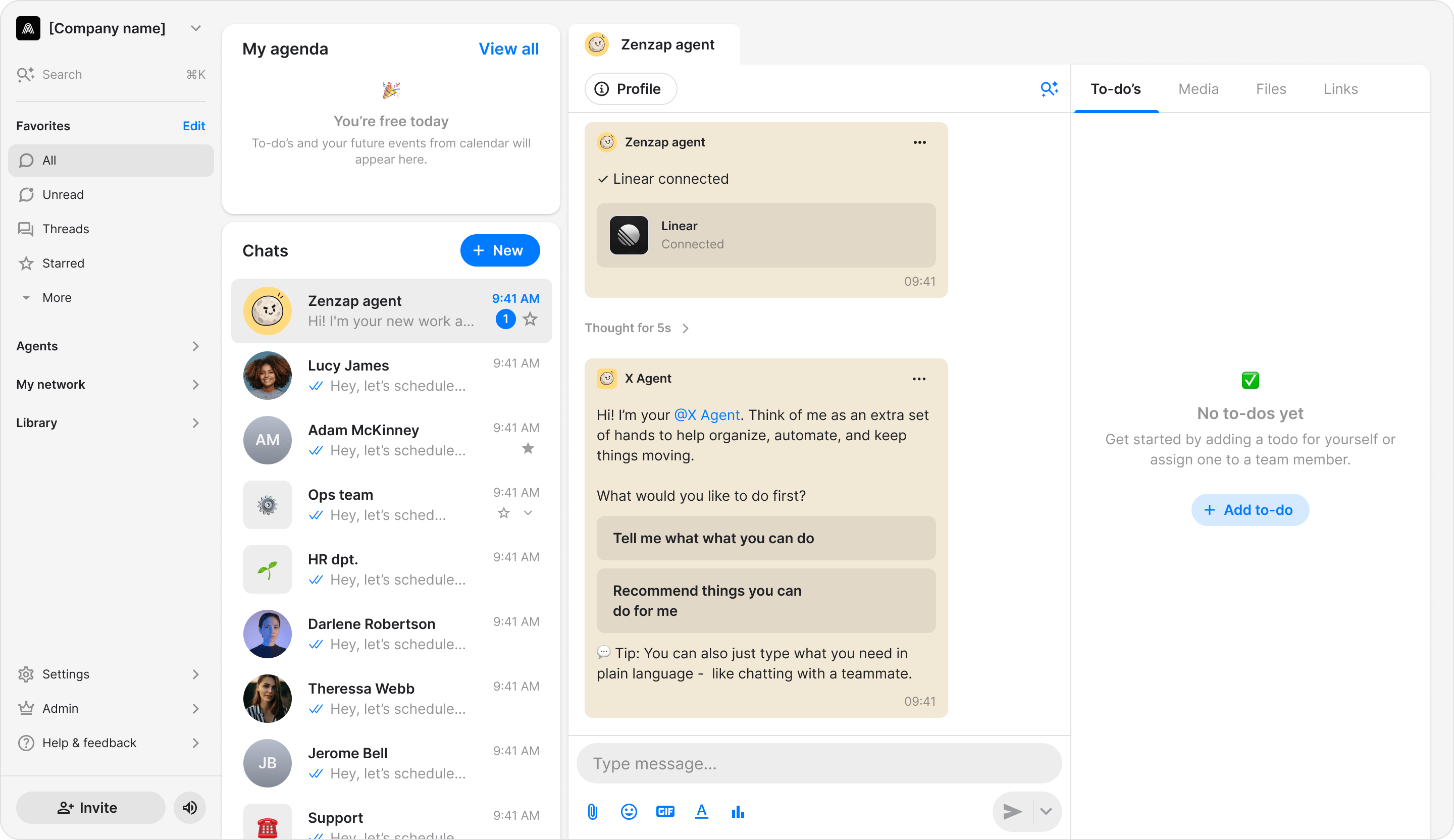Click the HR dpt. sprout avatar

(x=268, y=569)
